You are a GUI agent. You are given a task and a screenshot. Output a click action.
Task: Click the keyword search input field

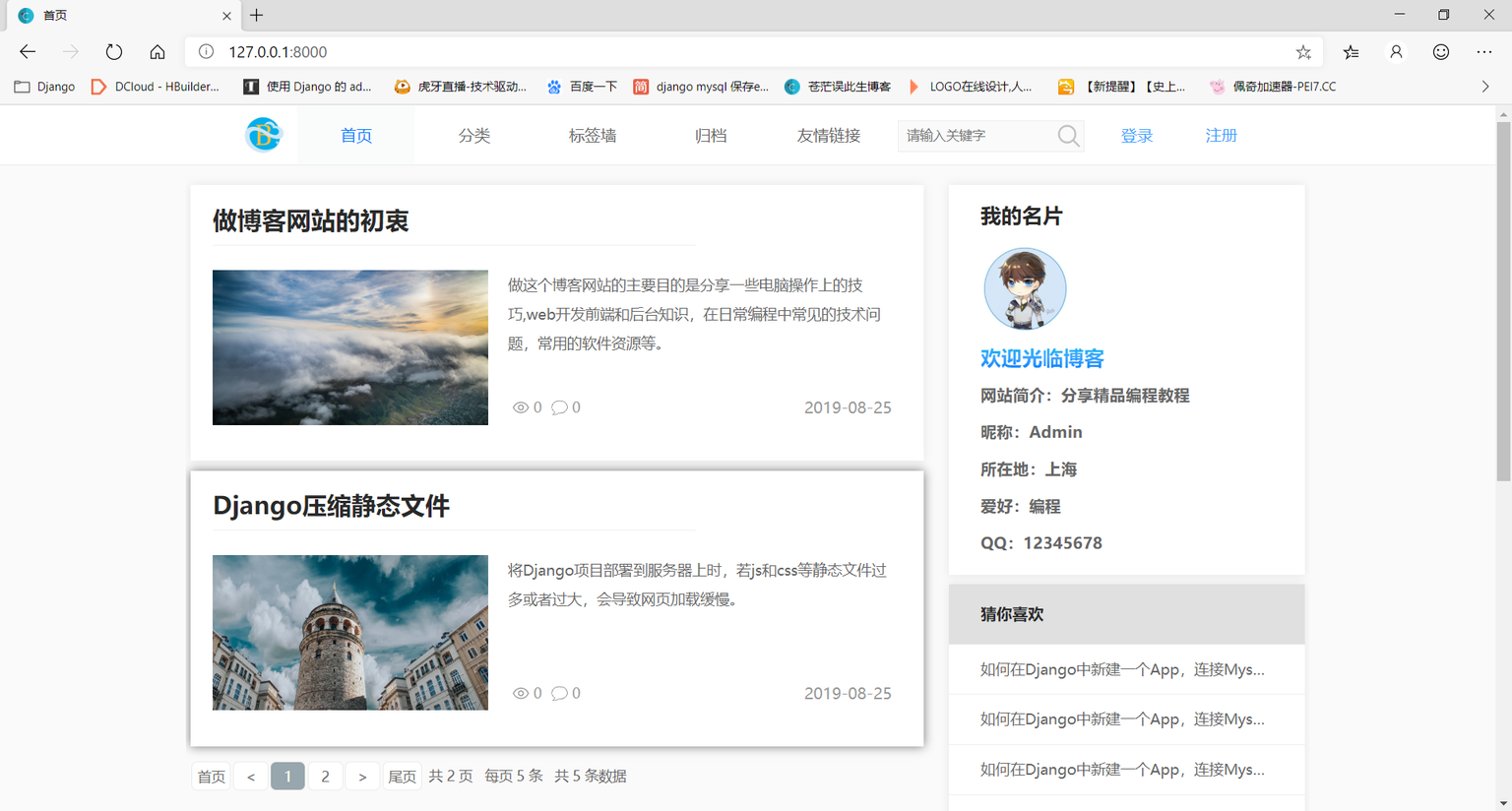[976, 136]
